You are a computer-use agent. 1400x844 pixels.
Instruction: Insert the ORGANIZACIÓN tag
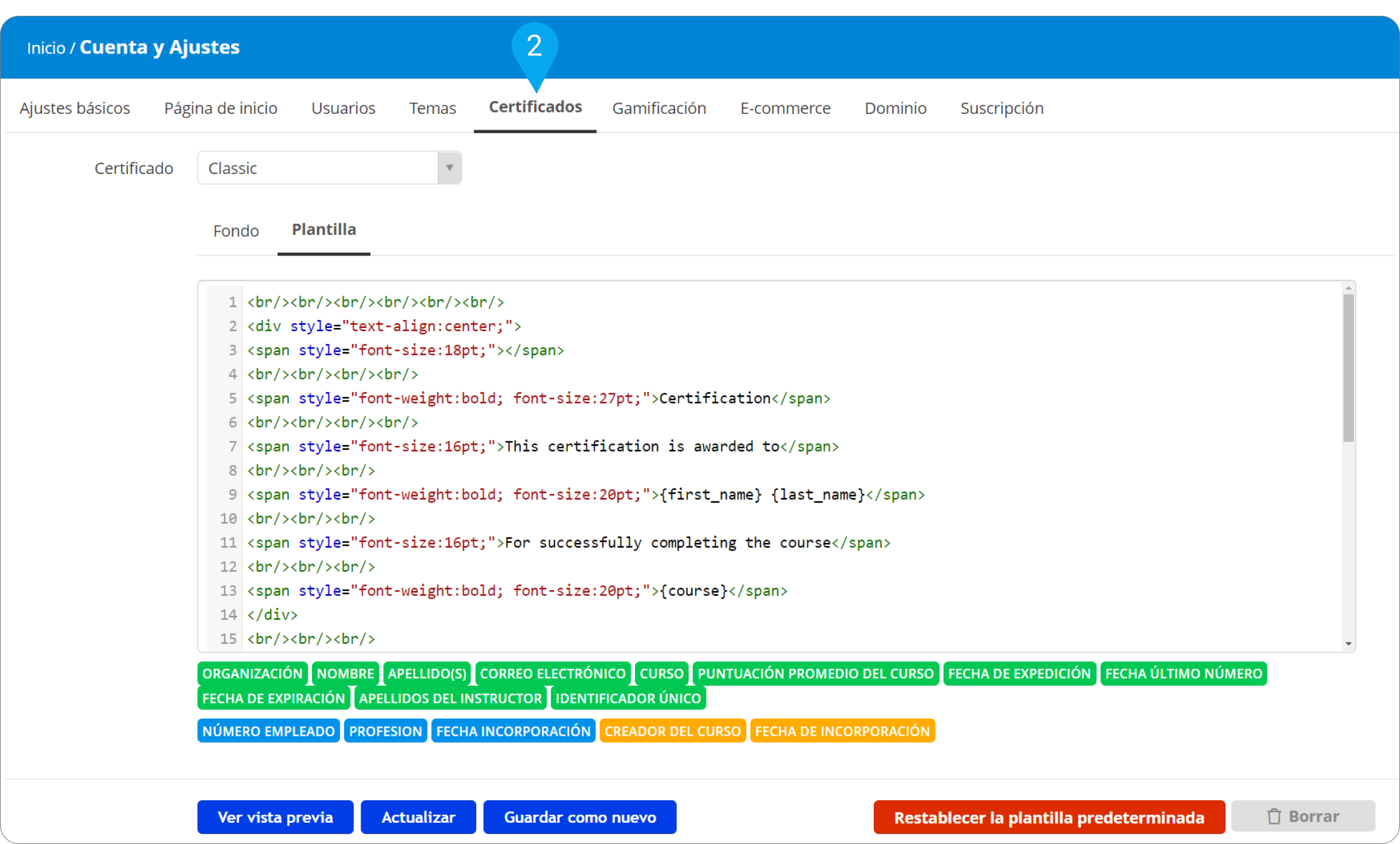click(x=252, y=674)
